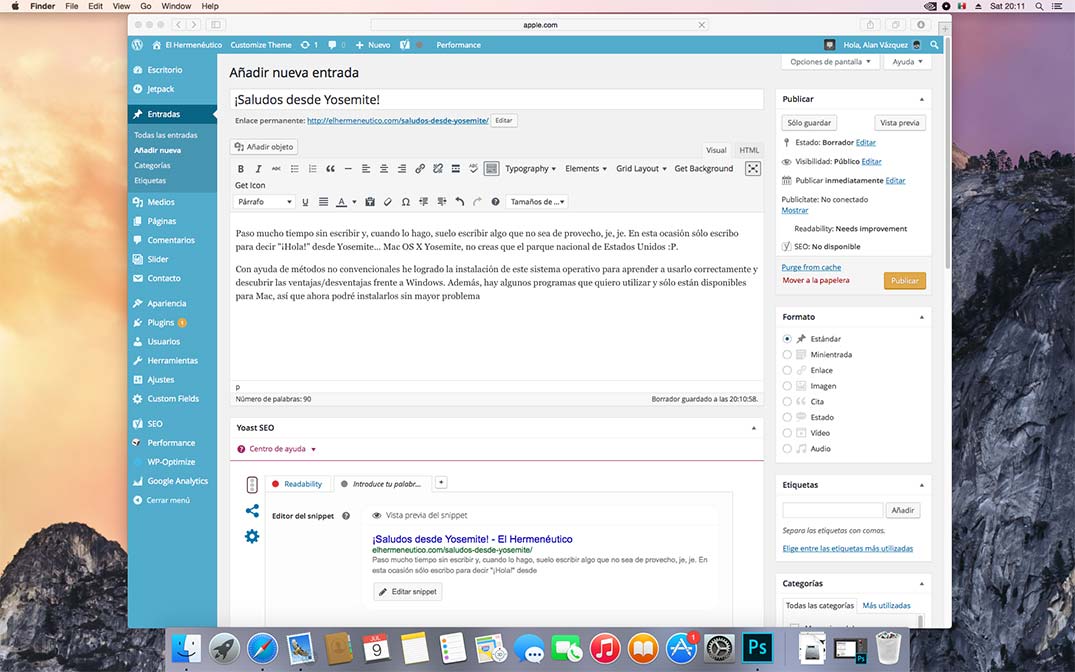
Task: Center align the text
Action: point(384,169)
